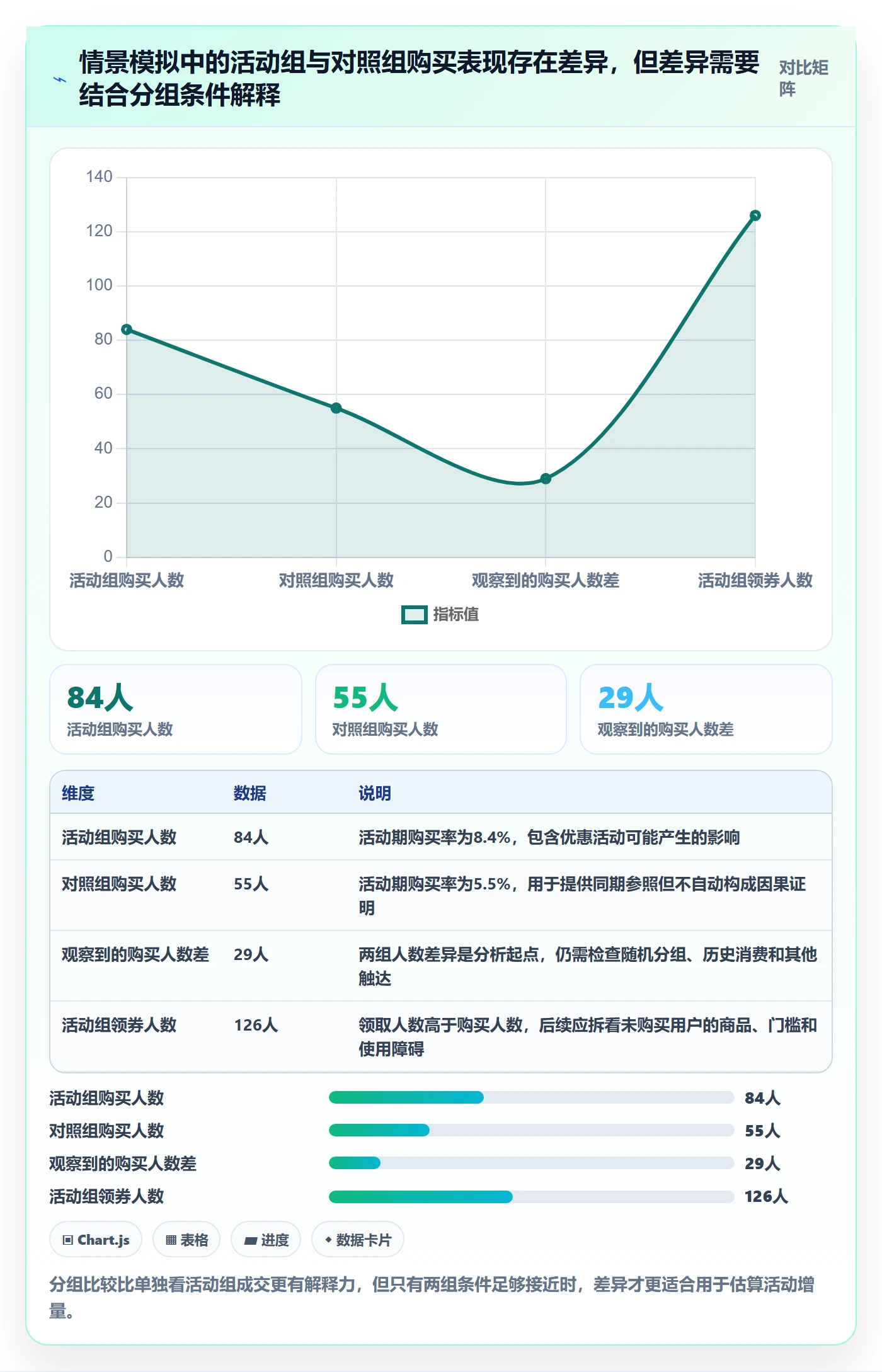Click the data point for 活动组购买人数 on chart
This screenshot has width=882, height=1372.
tap(127, 329)
